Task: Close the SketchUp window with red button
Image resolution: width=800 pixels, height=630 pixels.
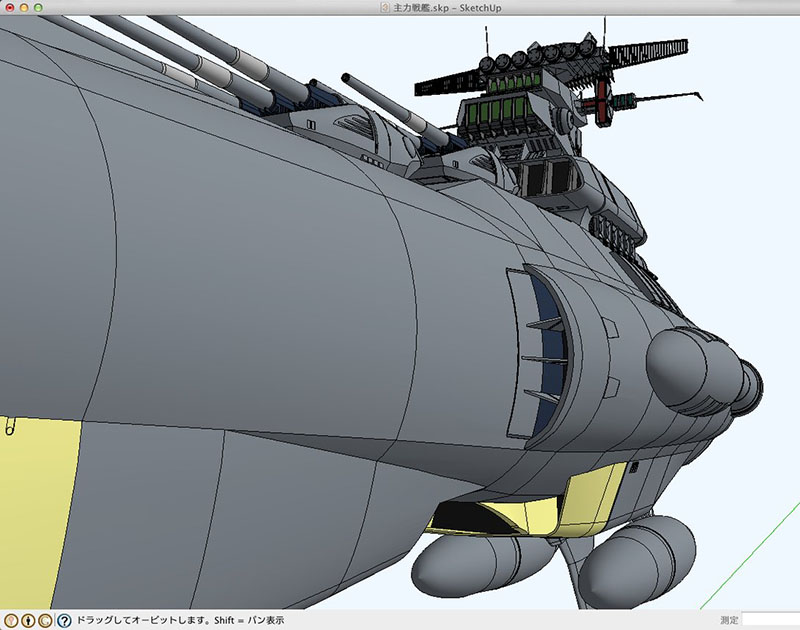Action: point(10,8)
